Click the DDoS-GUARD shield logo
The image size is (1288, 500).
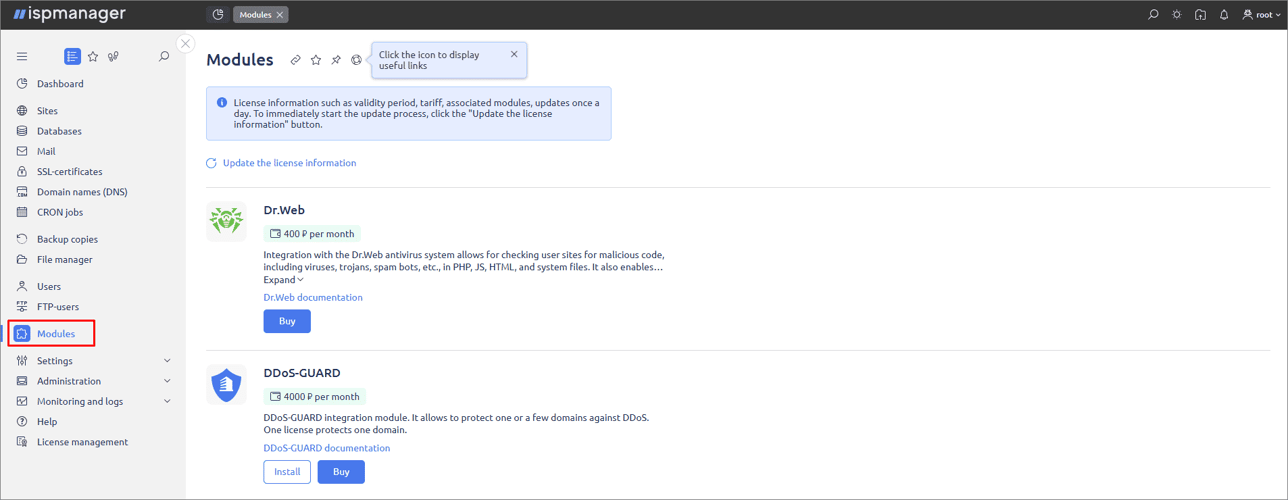pyautogui.click(x=226, y=385)
